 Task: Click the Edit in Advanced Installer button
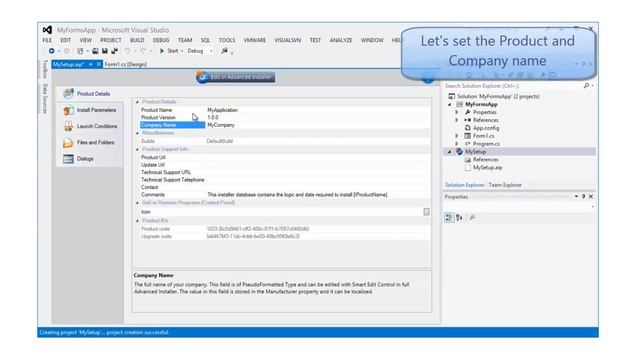pyautogui.click(x=236, y=77)
